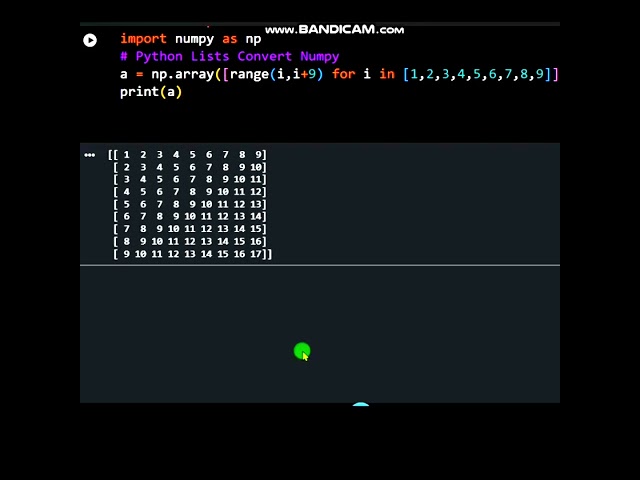Image resolution: width=640 pixels, height=480 pixels.
Task: Click output row ending in '10]'
Action: pos(190,167)
